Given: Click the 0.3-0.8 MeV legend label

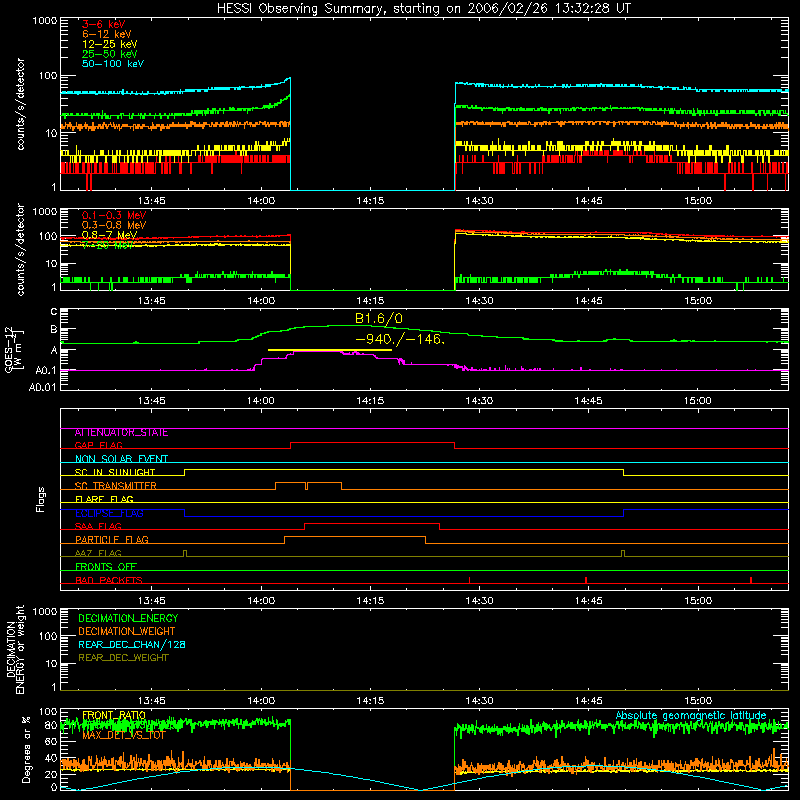Looking at the screenshot, I should [x=114, y=225].
